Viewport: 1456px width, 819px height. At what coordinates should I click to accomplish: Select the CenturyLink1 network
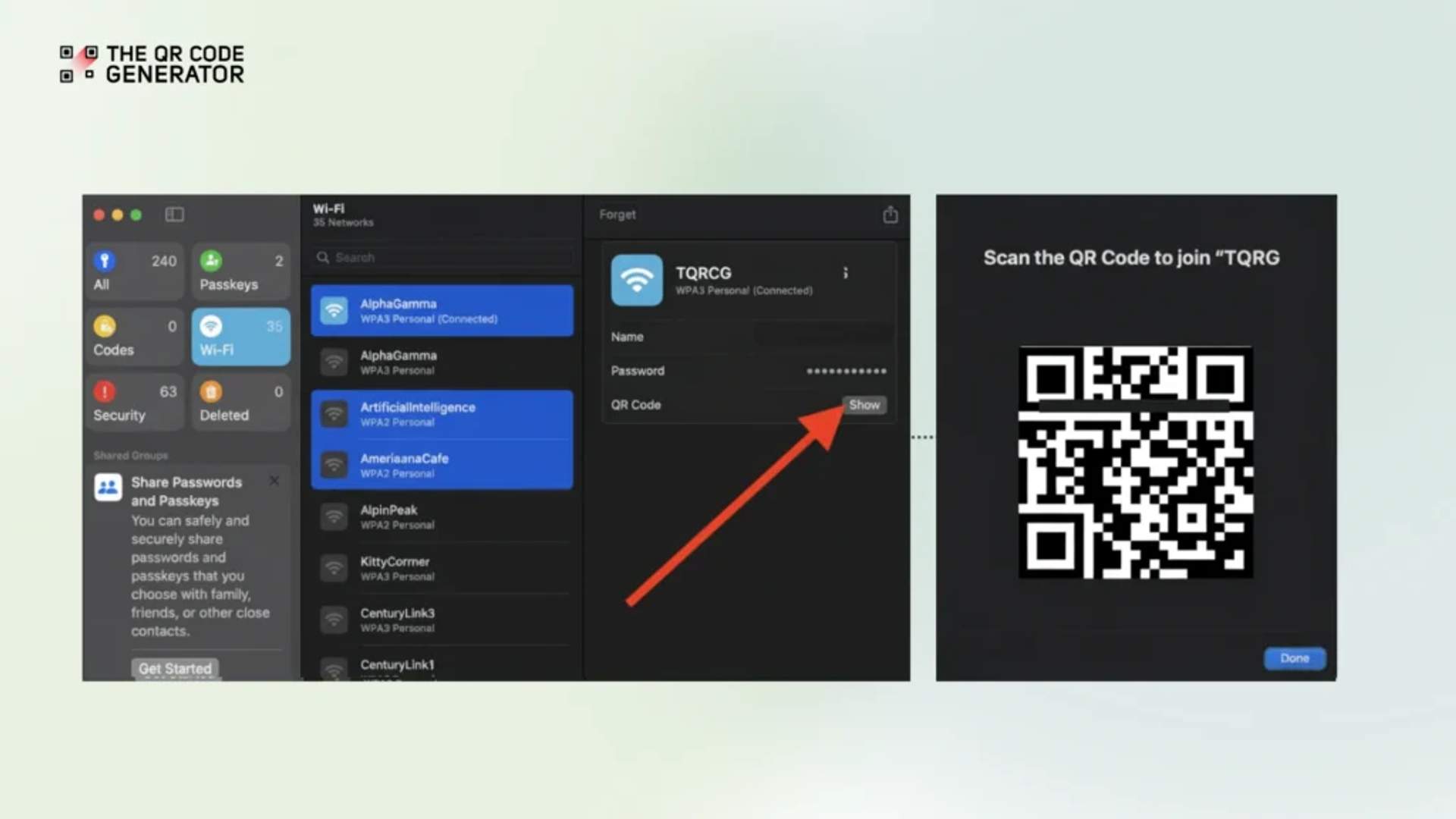point(442,667)
